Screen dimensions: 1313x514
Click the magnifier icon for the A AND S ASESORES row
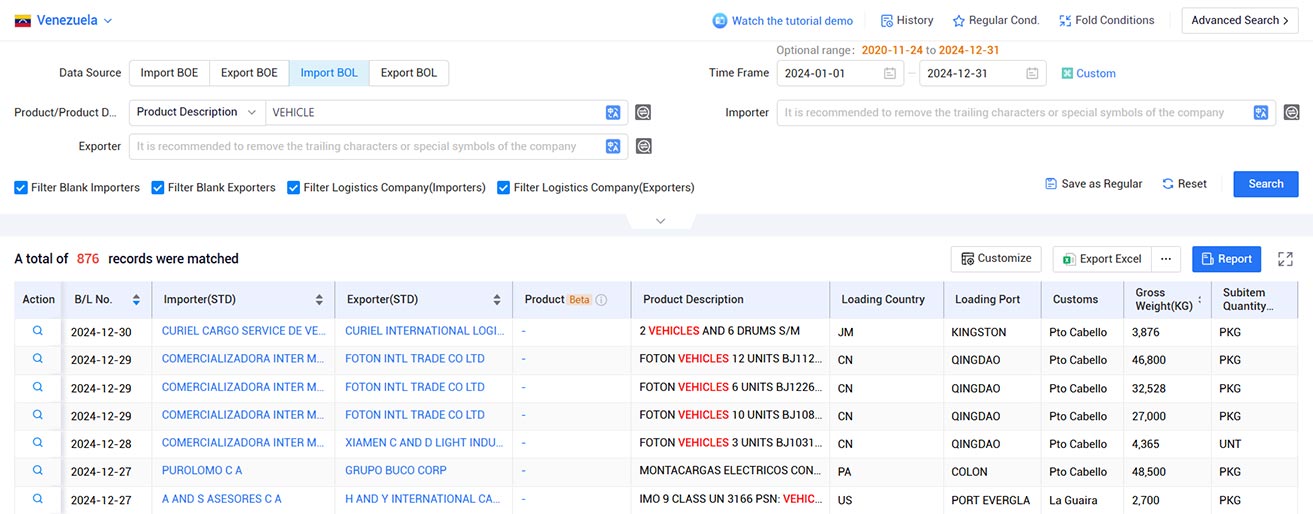click(38, 499)
